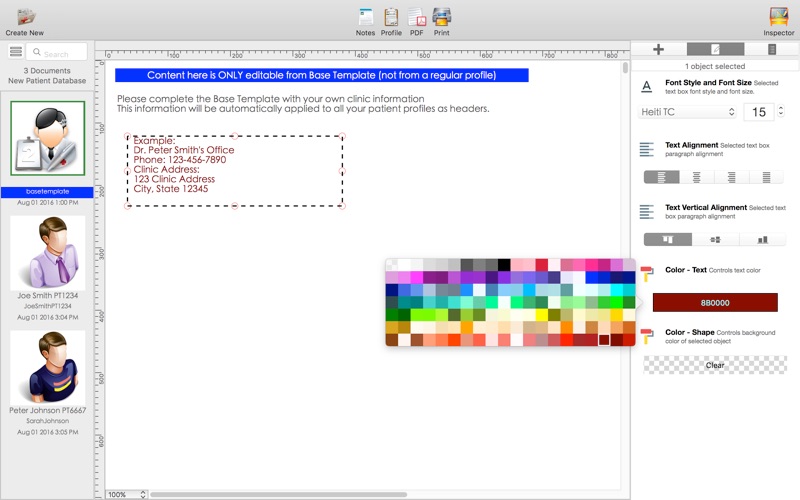This screenshot has height=500, width=800.
Task: Toggle the Inspector panel icon
Action: click(x=779, y=17)
